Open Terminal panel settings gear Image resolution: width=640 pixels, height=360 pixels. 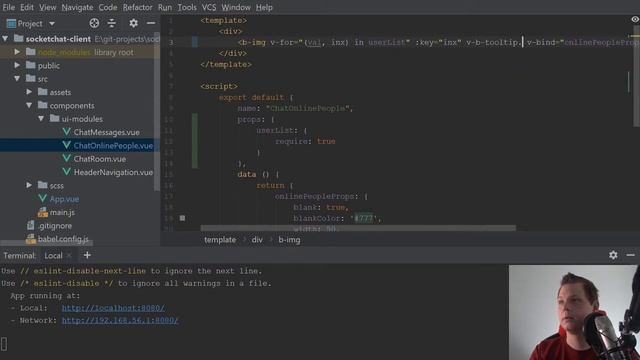(x=613, y=255)
